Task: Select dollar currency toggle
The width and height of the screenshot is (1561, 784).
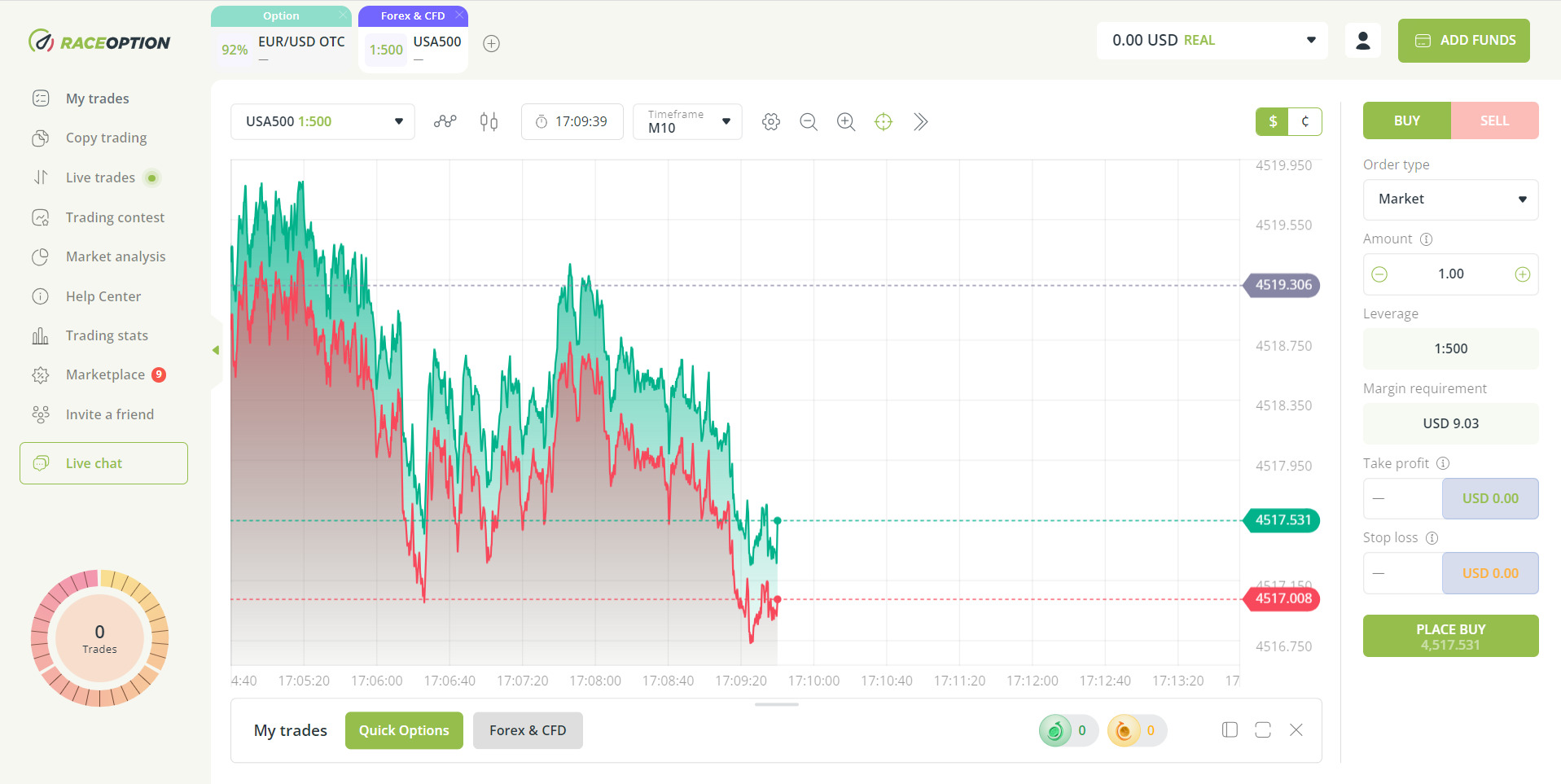Action: point(1273,121)
